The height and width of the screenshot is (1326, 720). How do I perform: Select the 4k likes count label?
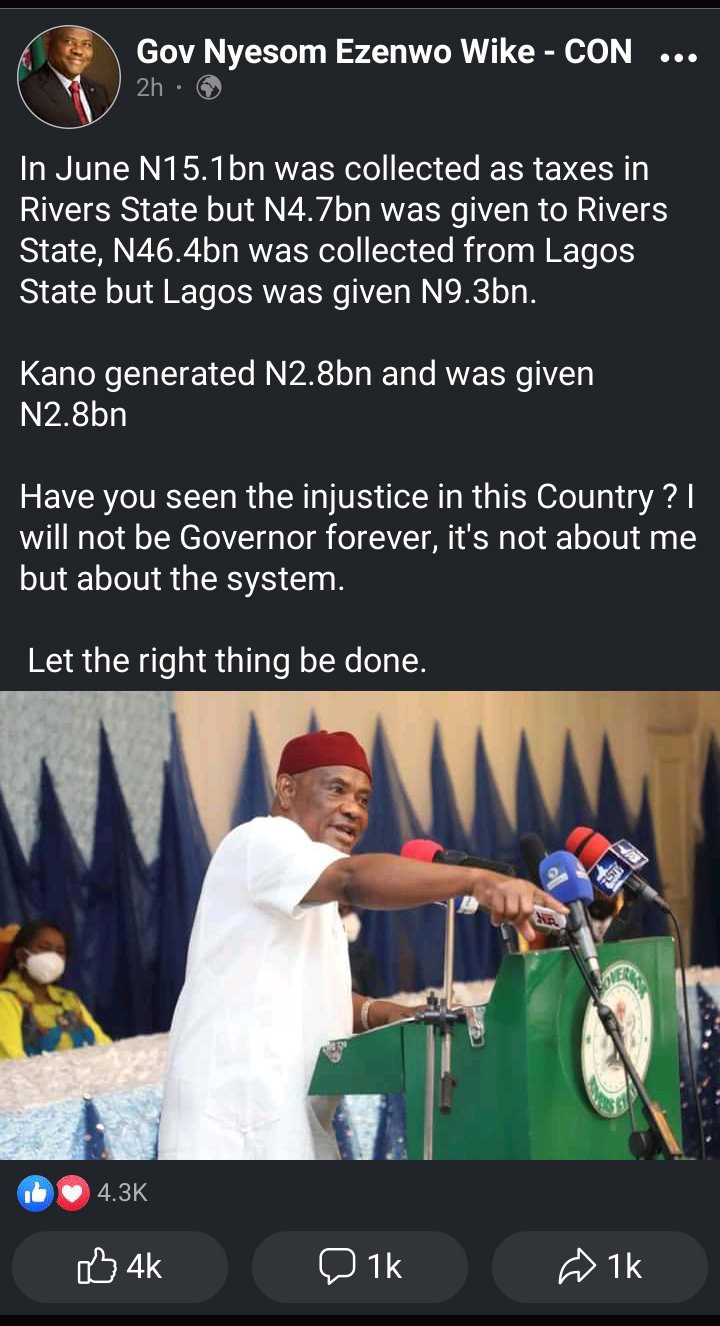[x=144, y=1267]
